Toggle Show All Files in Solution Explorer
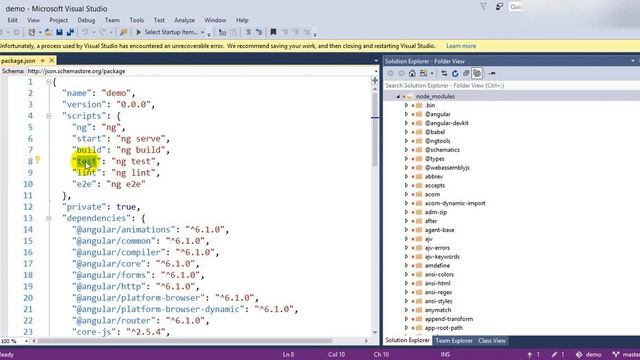This screenshot has height=360, width=640. 477,73
